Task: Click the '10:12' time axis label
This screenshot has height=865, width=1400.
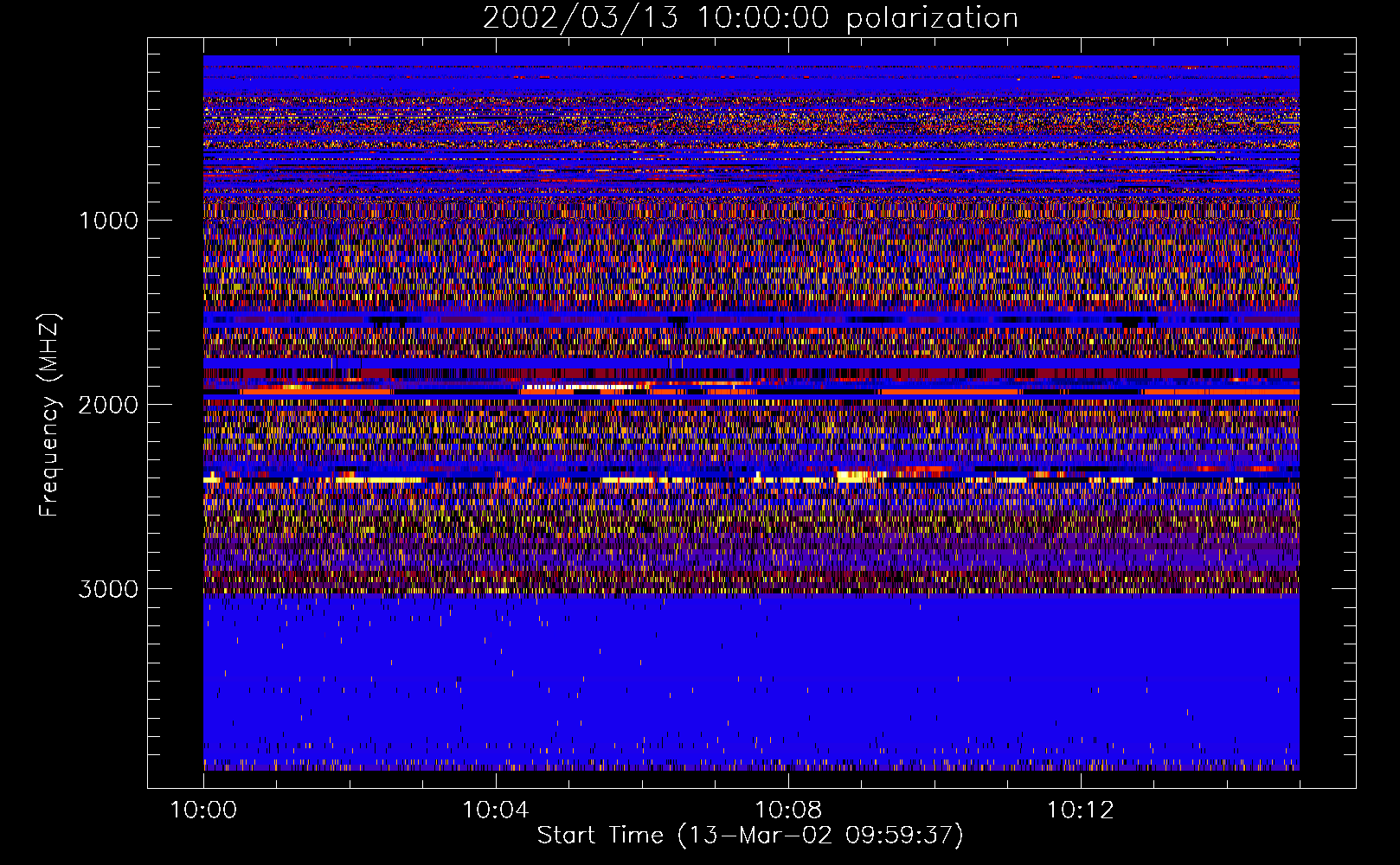Action: click(x=1080, y=810)
